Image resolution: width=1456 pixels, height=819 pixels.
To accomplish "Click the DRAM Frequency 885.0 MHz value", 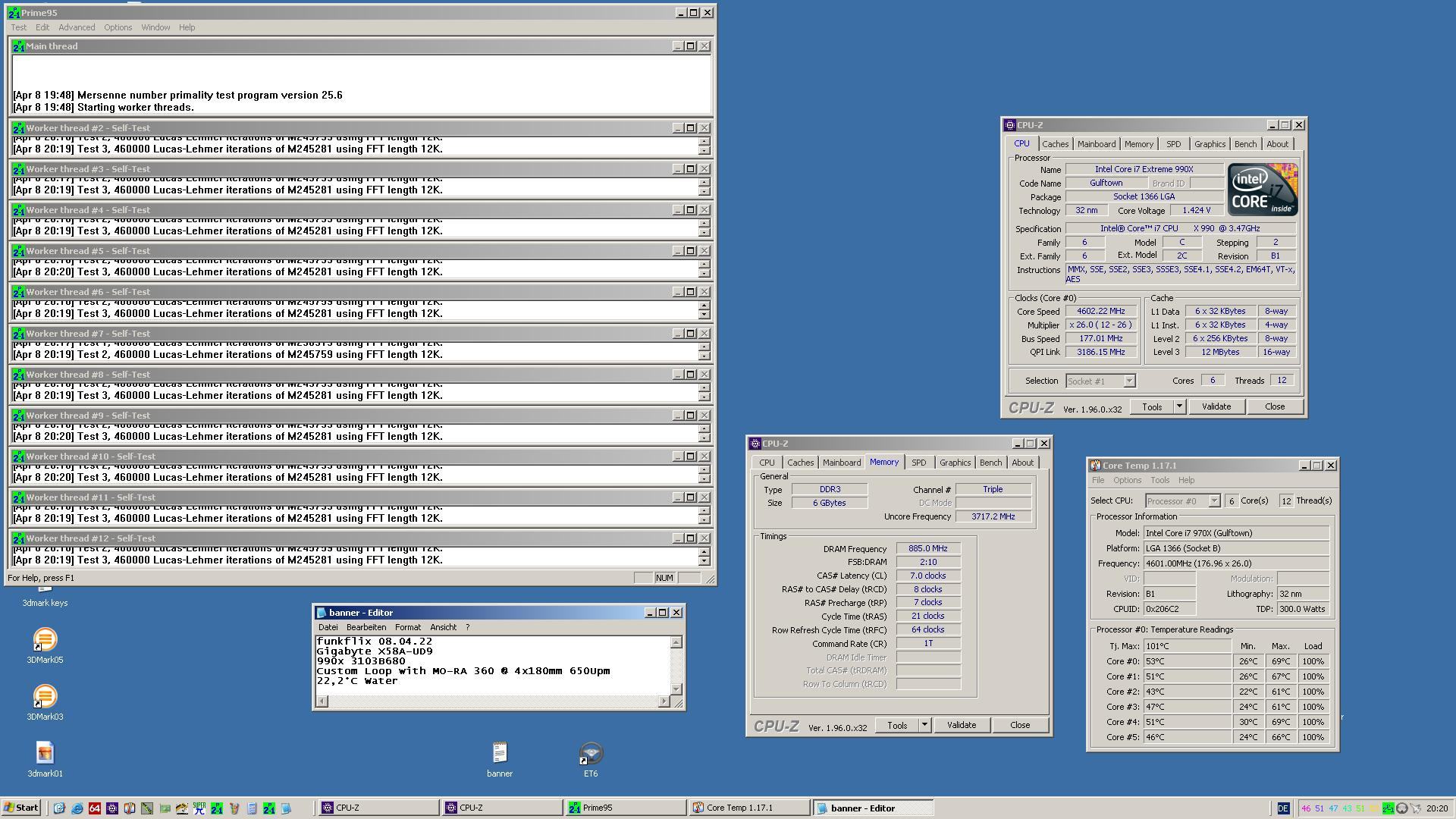I will coord(928,548).
